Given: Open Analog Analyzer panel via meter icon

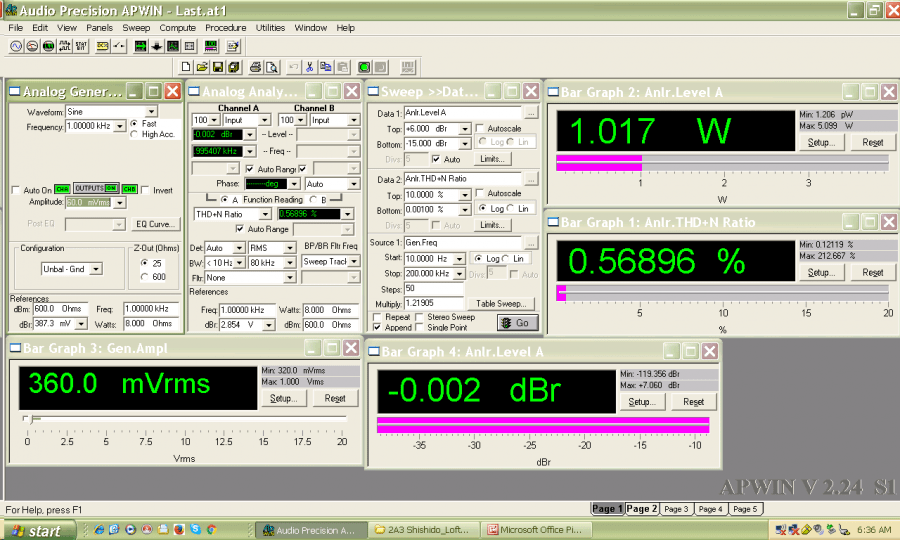Looking at the screenshot, I should click(32, 46).
